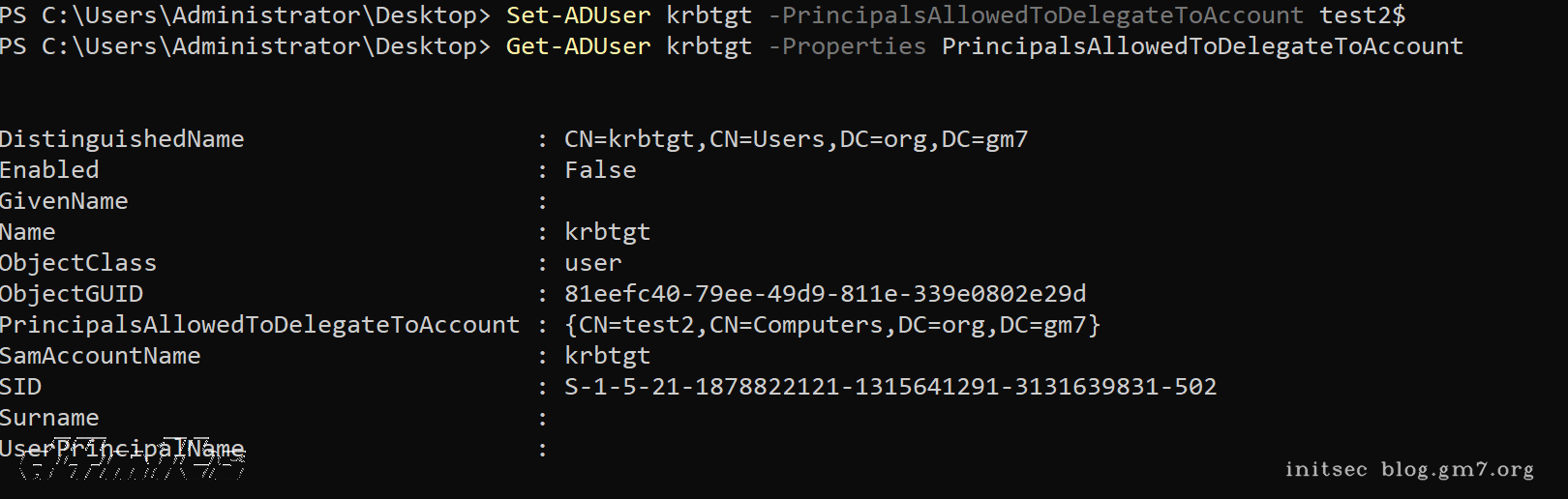The width and height of the screenshot is (1568, 499).
Task: Click the CN=krbtgt,CN=Users,DC=org,DC=gm7 value
Action: click(796, 139)
